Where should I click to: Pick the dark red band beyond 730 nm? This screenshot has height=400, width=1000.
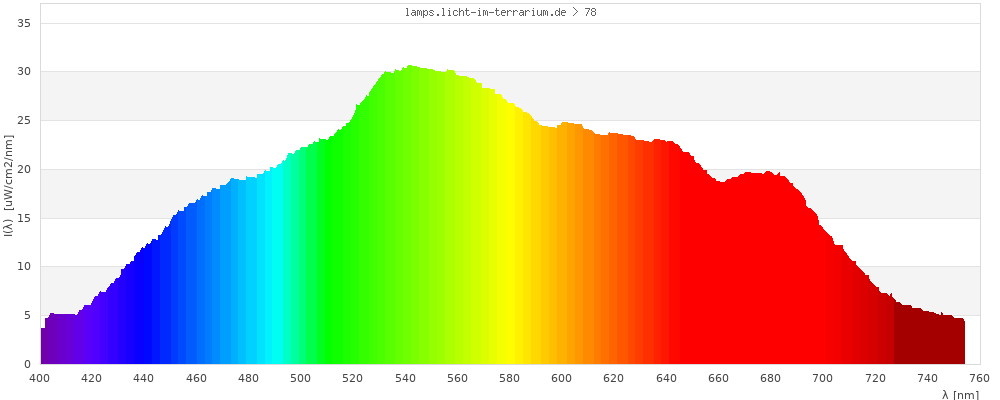tap(930, 342)
